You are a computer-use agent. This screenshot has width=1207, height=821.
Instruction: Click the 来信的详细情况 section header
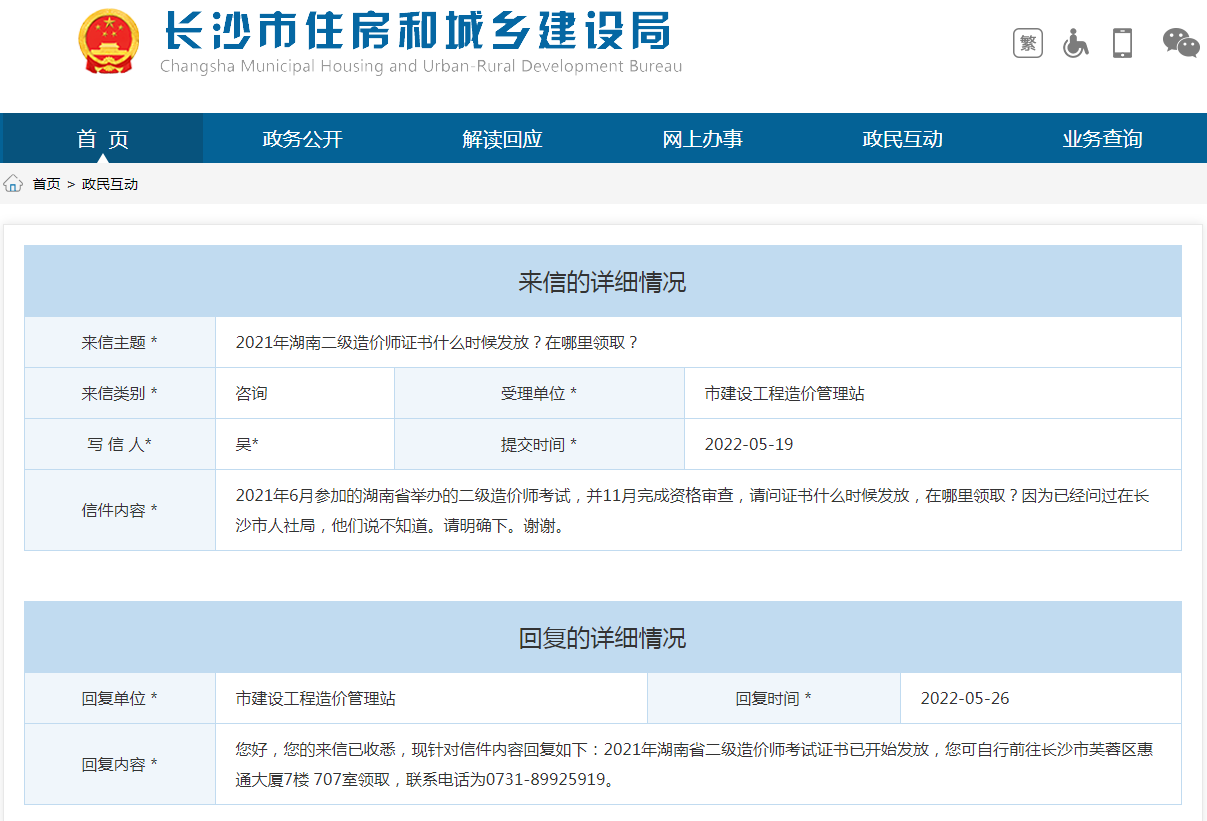603,282
